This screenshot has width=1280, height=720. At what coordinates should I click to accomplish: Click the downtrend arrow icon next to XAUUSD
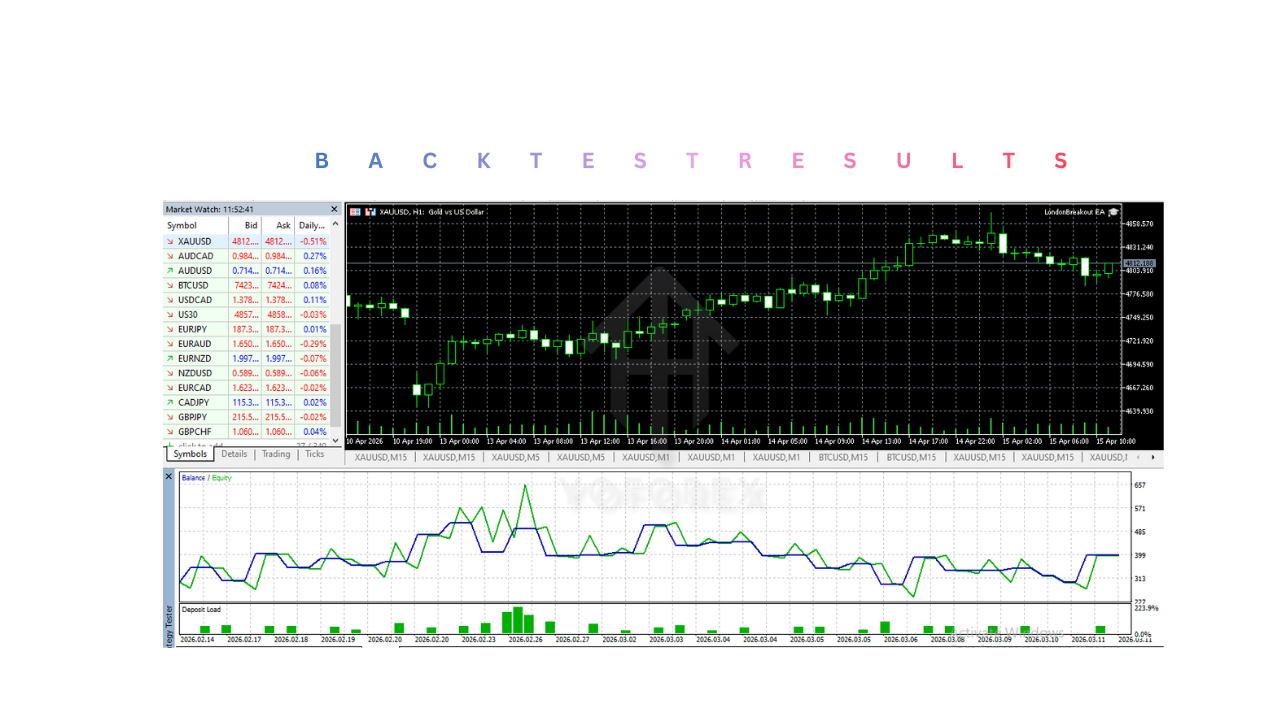[169, 241]
